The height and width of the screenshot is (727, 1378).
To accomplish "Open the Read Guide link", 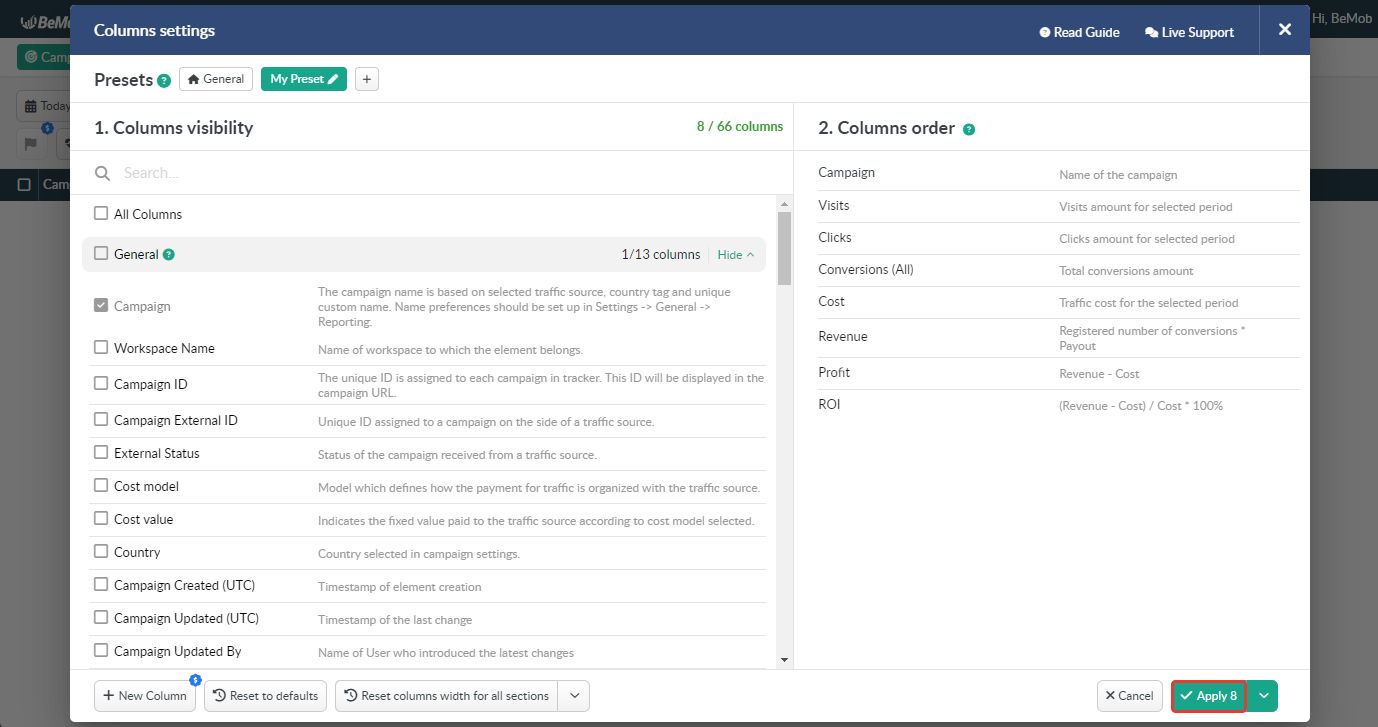I will click(1079, 32).
